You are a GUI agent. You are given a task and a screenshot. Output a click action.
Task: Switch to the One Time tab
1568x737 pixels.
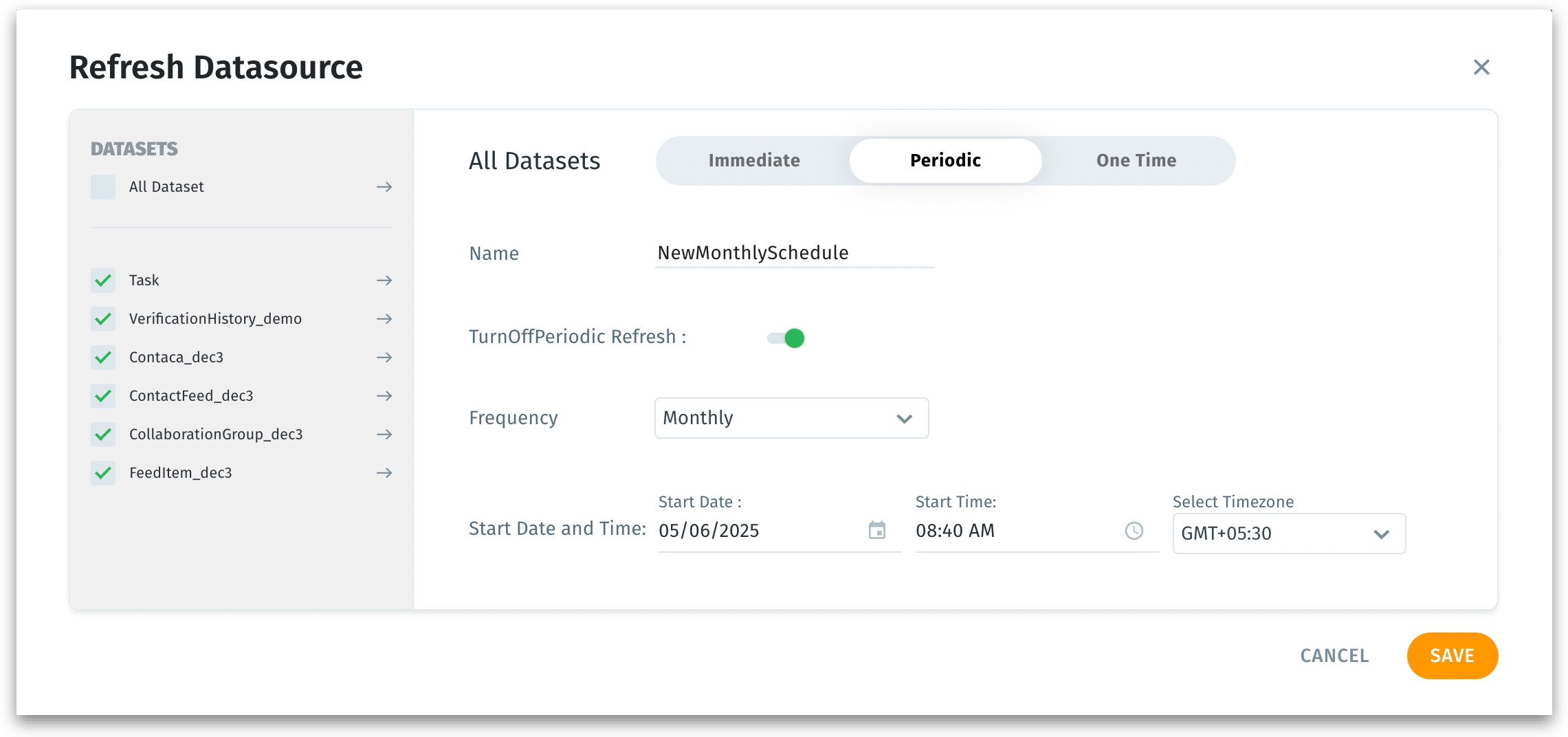[x=1136, y=160]
